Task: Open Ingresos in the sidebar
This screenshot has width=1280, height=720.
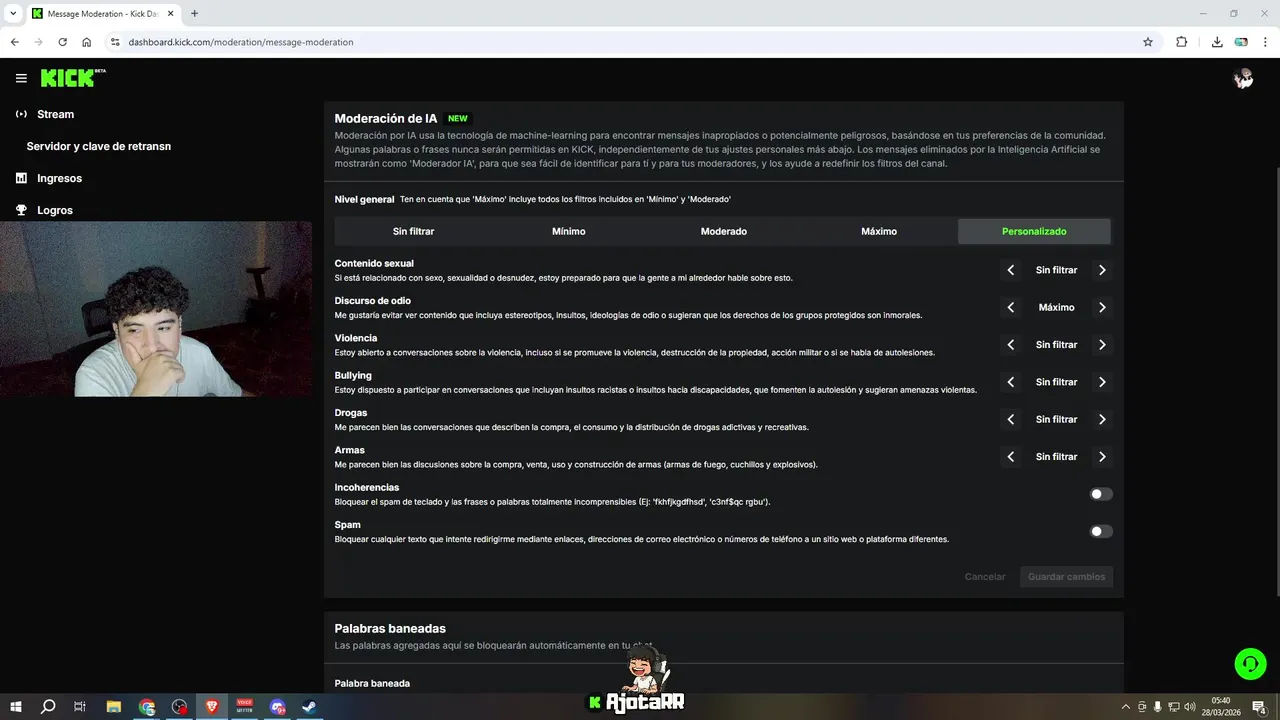Action: pos(59,178)
